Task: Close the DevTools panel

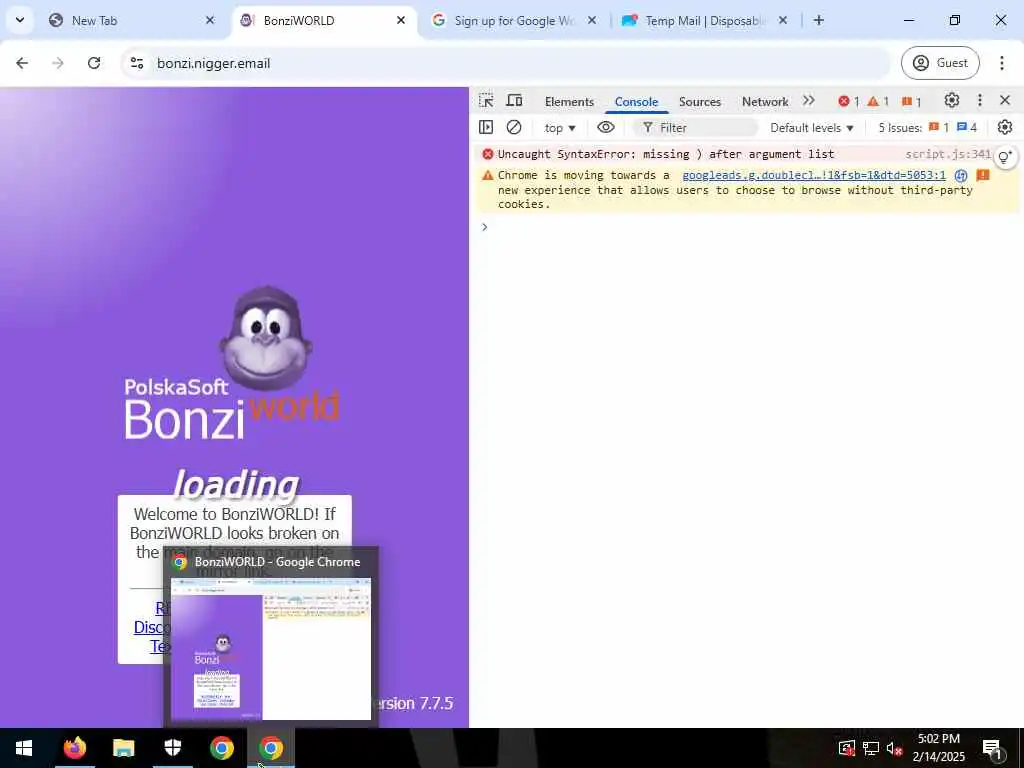Action: tap(1005, 101)
